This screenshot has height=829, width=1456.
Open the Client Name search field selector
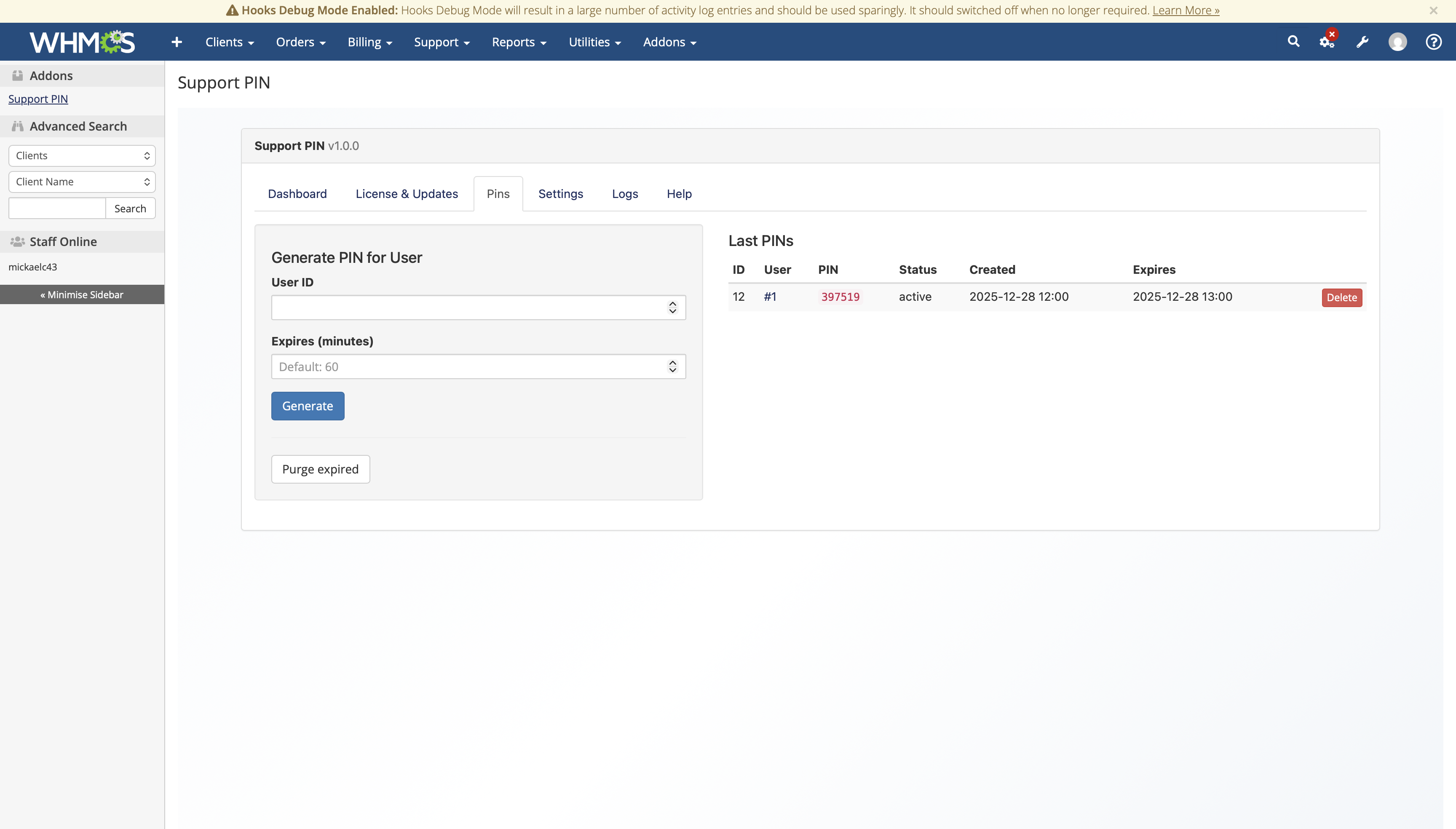click(x=82, y=182)
